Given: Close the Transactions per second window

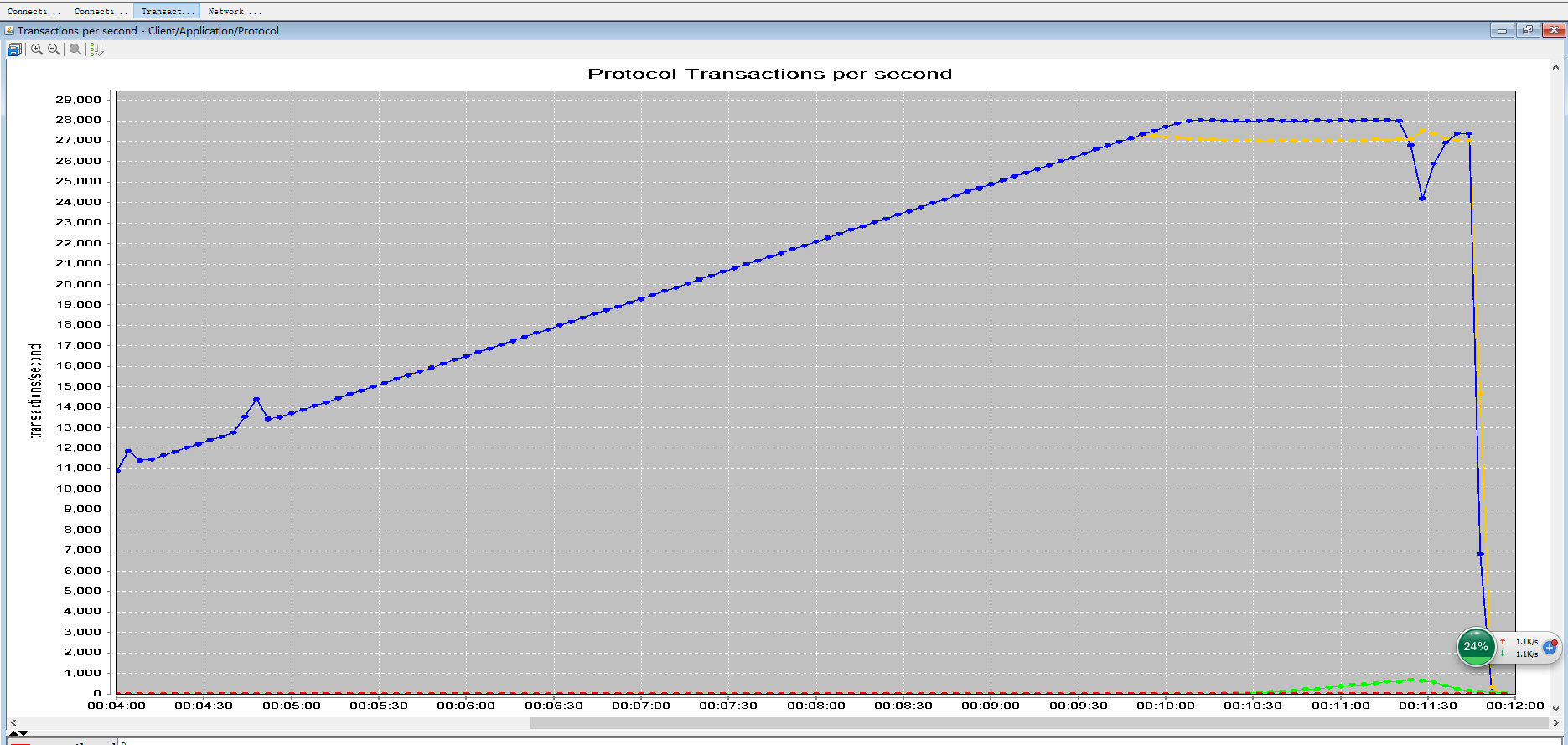Looking at the screenshot, I should point(1555,30).
